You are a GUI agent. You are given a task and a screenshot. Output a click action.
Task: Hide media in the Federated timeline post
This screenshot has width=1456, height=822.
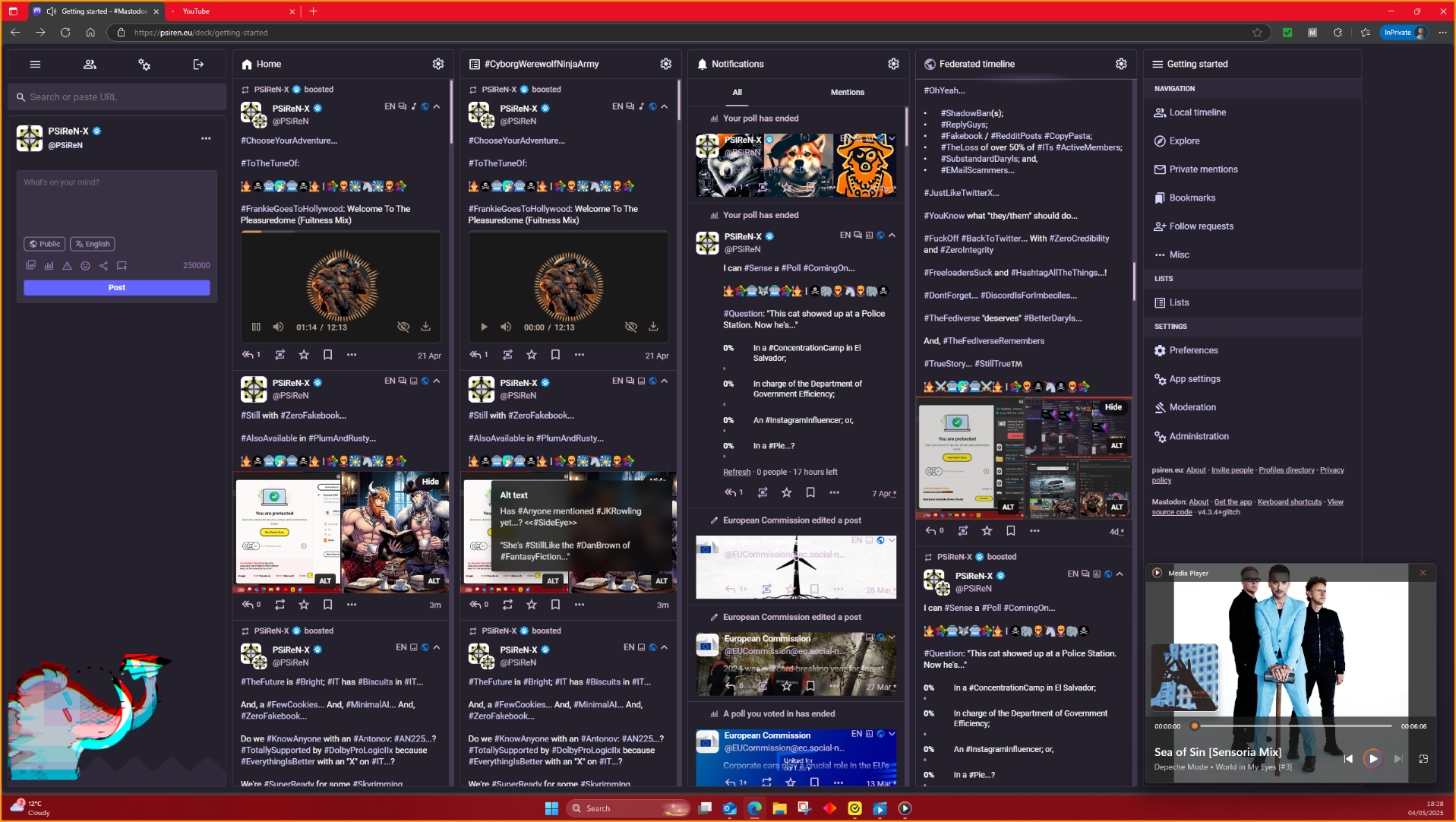click(x=1113, y=407)
